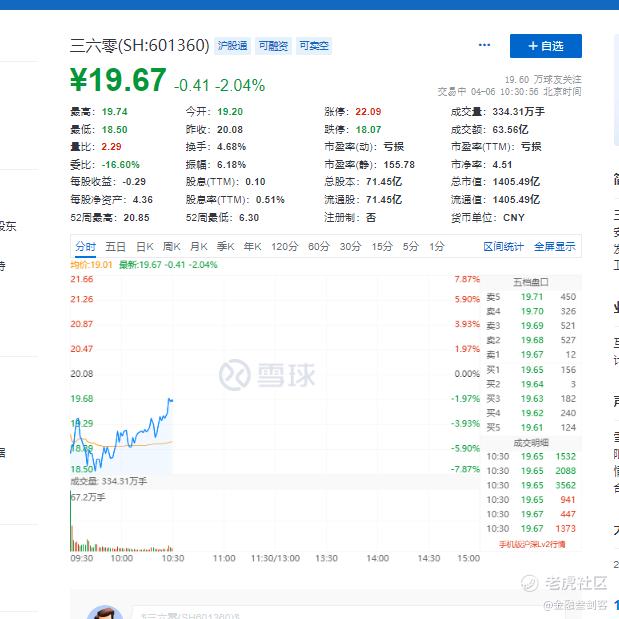
Task: Open the three-dot more options menu
Action: [x=484, y=45]
